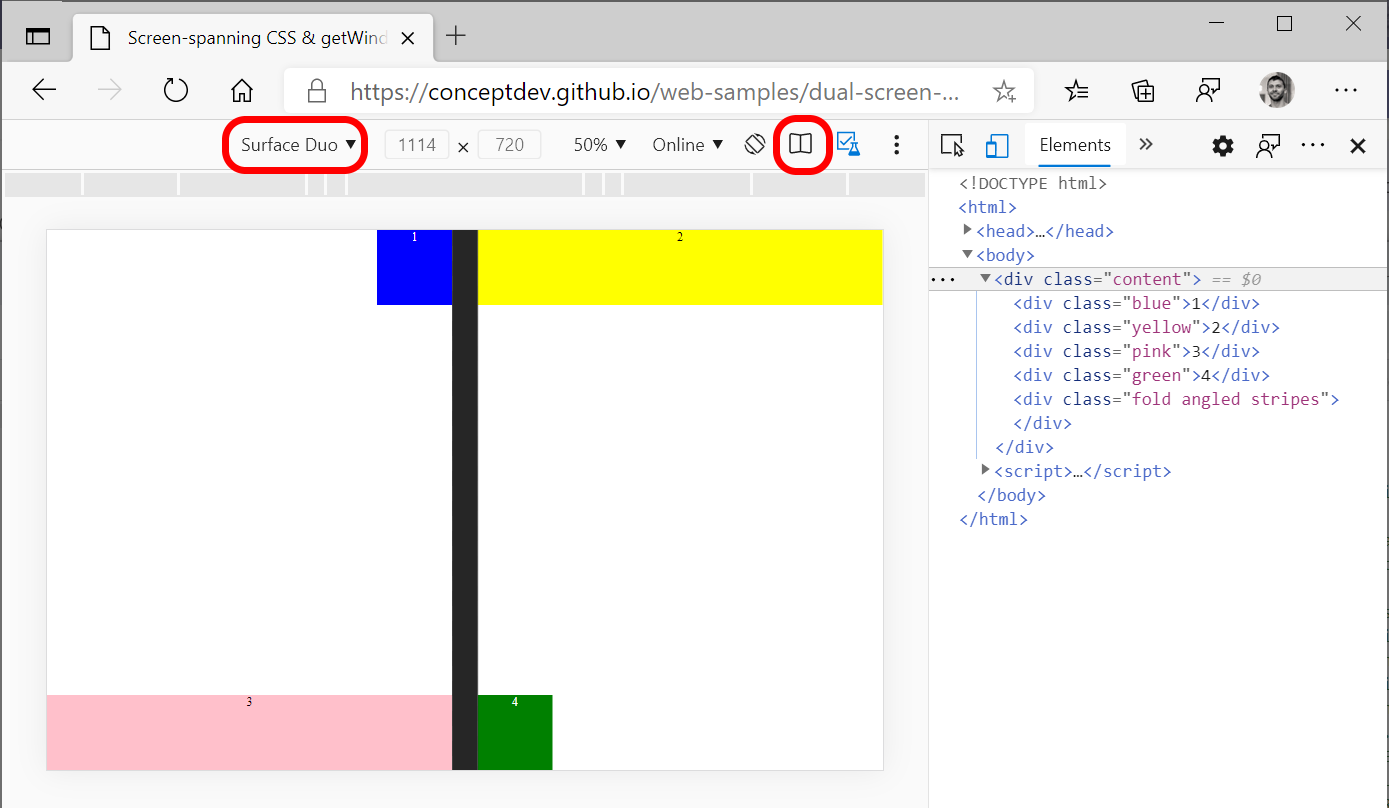The height and width of the screenshot is (808, 1389).
Task: Collapse the body element node
Action: click(x=967, y=254)
